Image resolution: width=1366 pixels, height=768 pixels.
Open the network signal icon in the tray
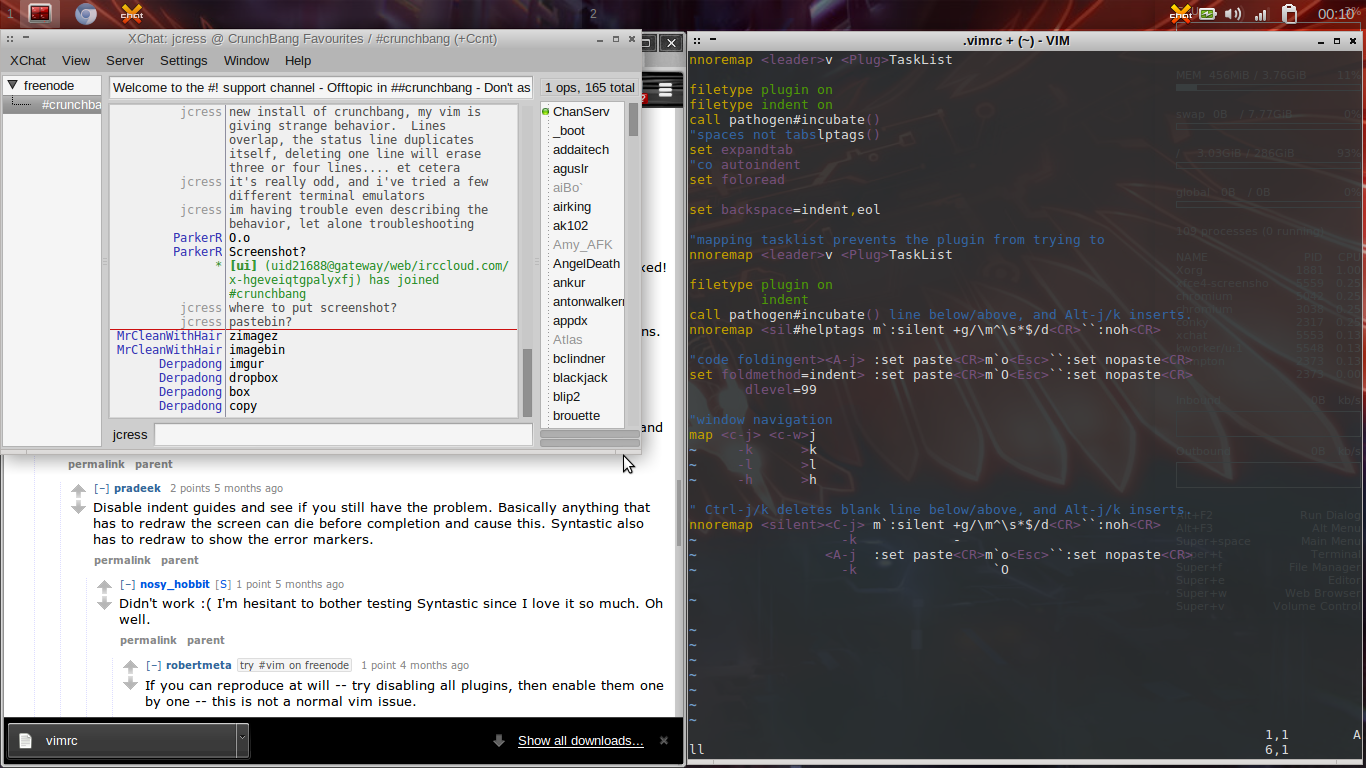[x=1261, y=14]
